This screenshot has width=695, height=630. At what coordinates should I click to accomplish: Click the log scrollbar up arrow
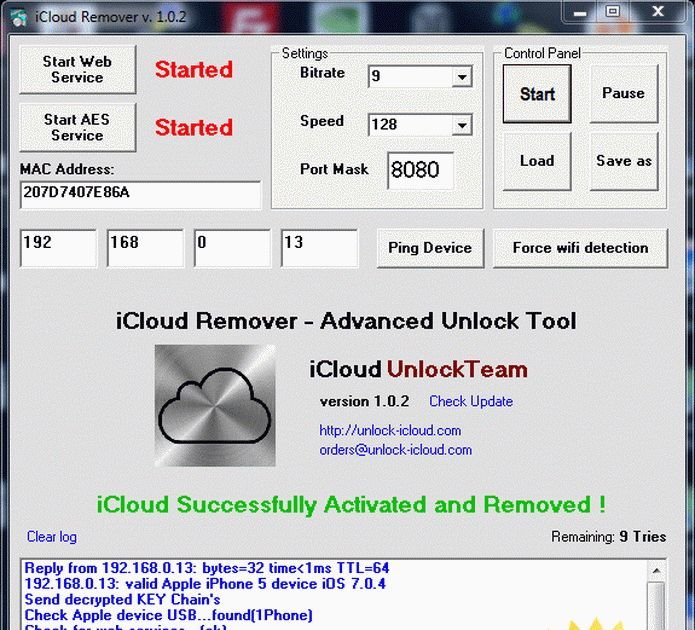pyautogui.click(x=656, y=571)
